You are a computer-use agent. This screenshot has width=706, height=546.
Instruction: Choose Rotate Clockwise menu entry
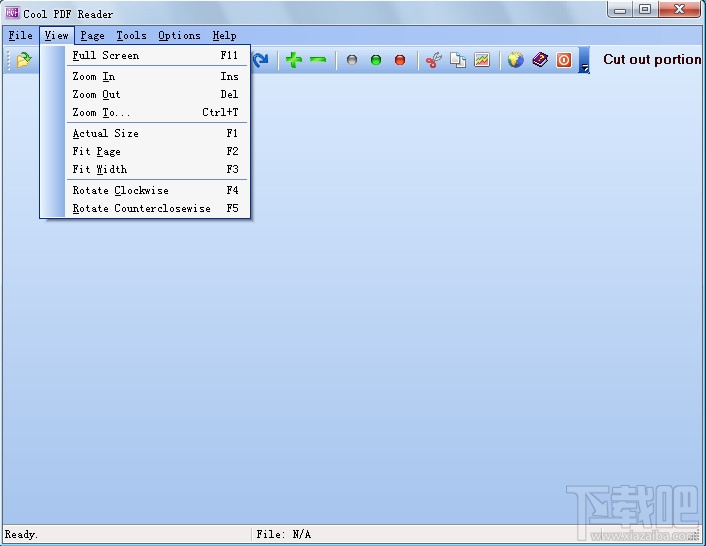point(158,190)
